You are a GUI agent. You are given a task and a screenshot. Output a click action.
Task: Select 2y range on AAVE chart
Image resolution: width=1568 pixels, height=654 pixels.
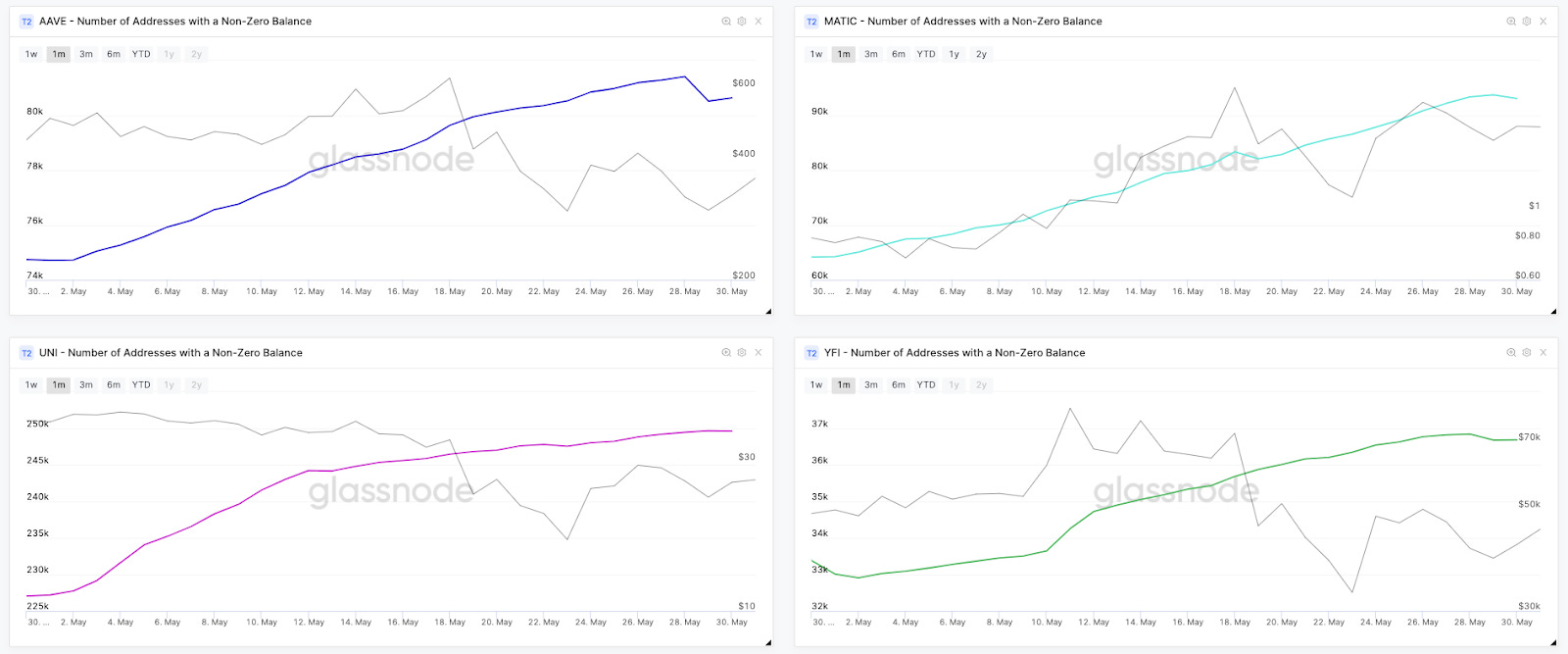click(x=196, y=55)
